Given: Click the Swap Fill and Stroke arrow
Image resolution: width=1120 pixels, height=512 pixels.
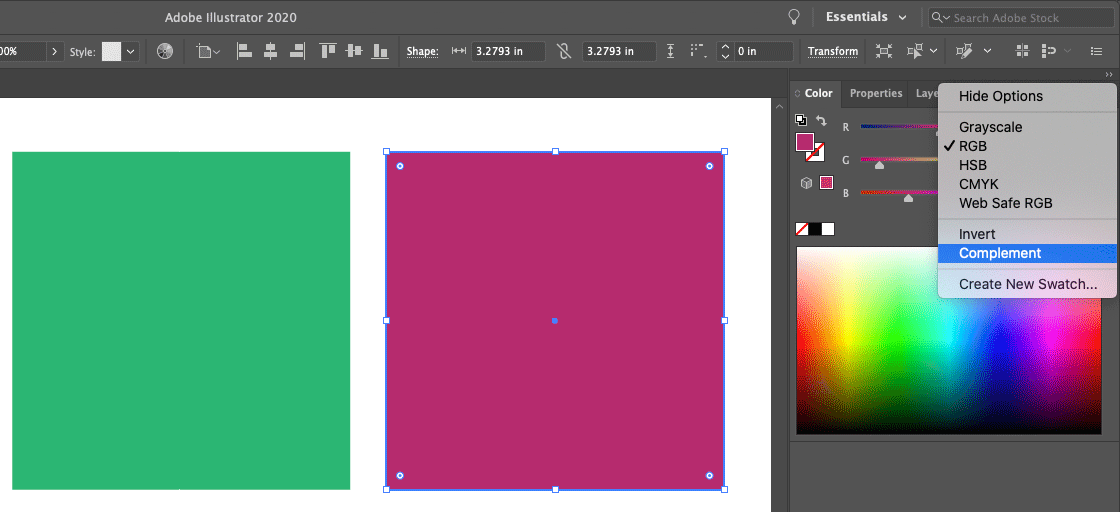Looking at the screenshot, I should (821, 121).
